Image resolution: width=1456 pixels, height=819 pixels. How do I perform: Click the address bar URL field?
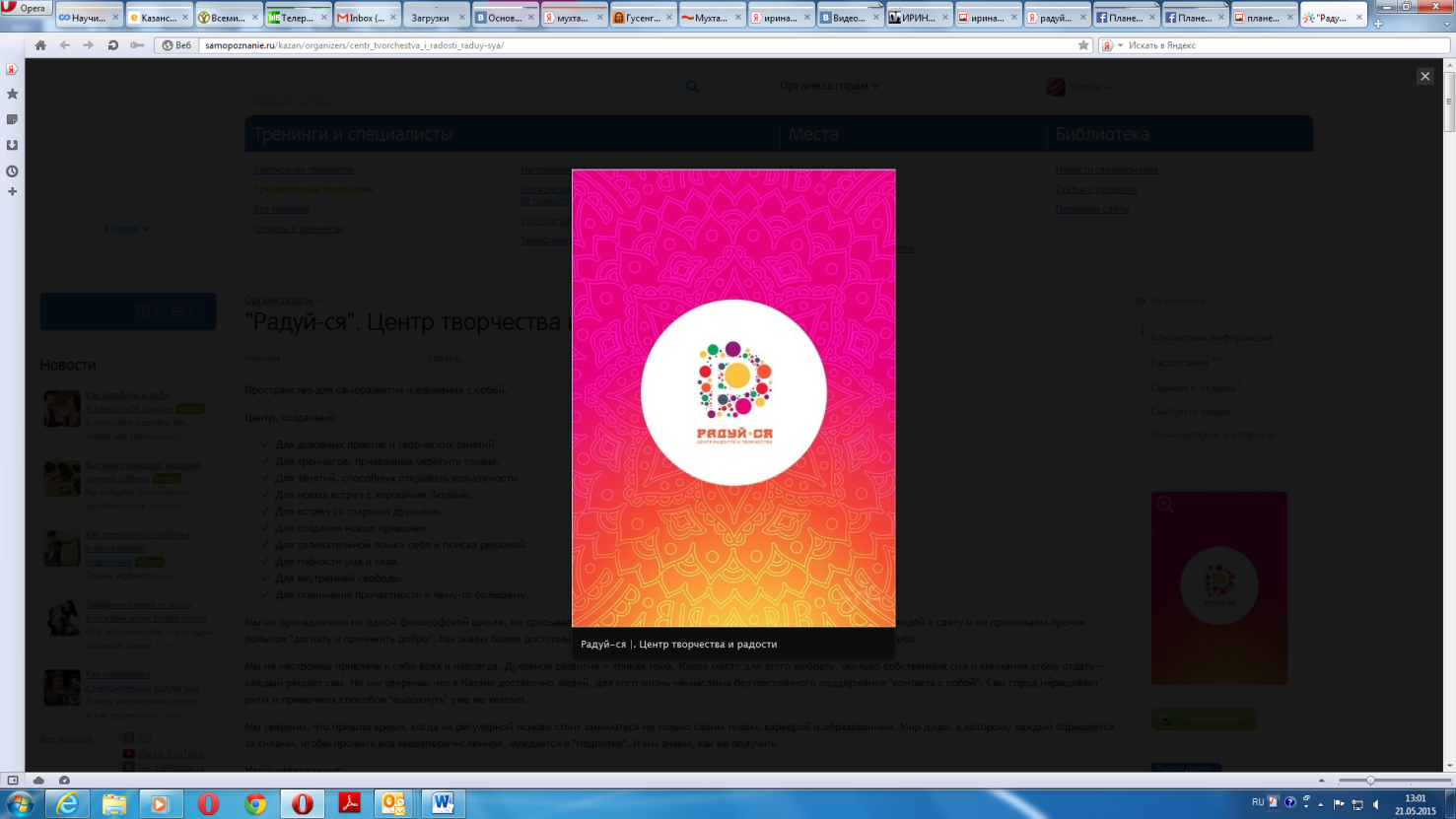coord(638,45)
